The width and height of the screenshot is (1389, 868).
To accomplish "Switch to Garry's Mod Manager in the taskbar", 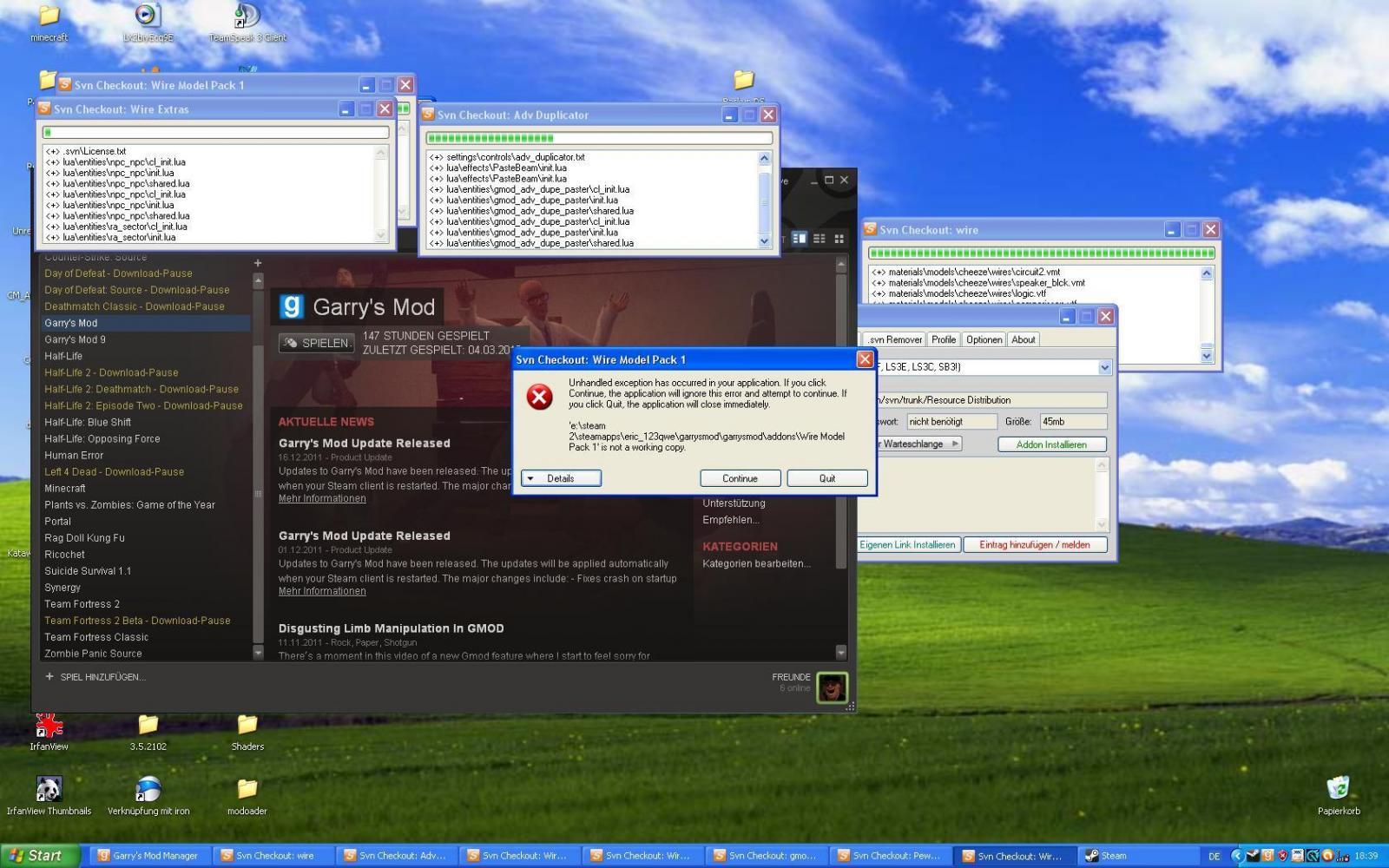I will tap(148, 856).
